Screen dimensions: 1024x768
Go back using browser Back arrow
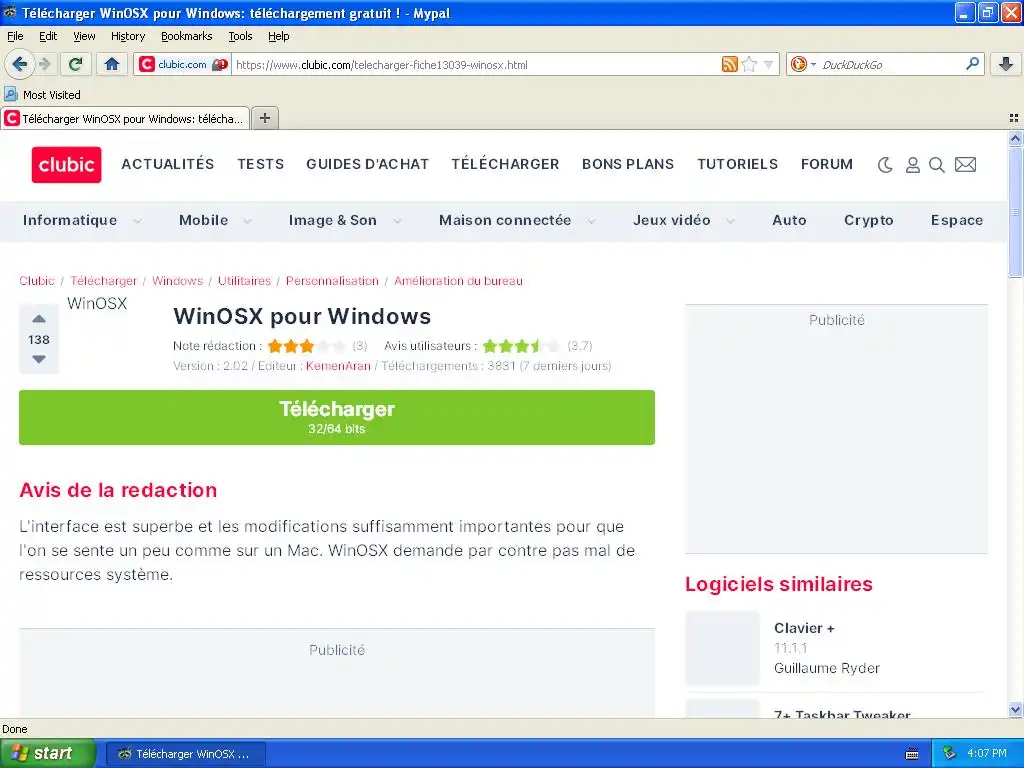pos(19,64)
